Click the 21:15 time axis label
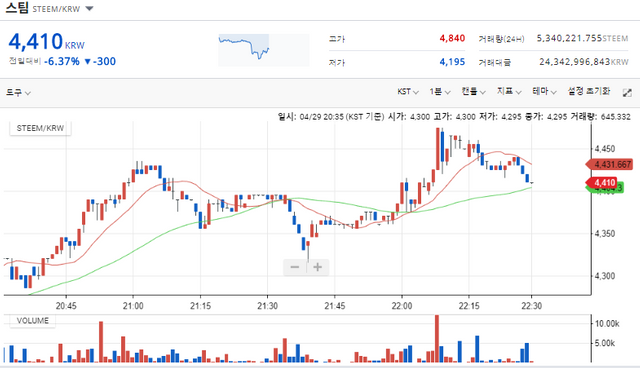The image size is (640, 368). click(x=200, y=306)
